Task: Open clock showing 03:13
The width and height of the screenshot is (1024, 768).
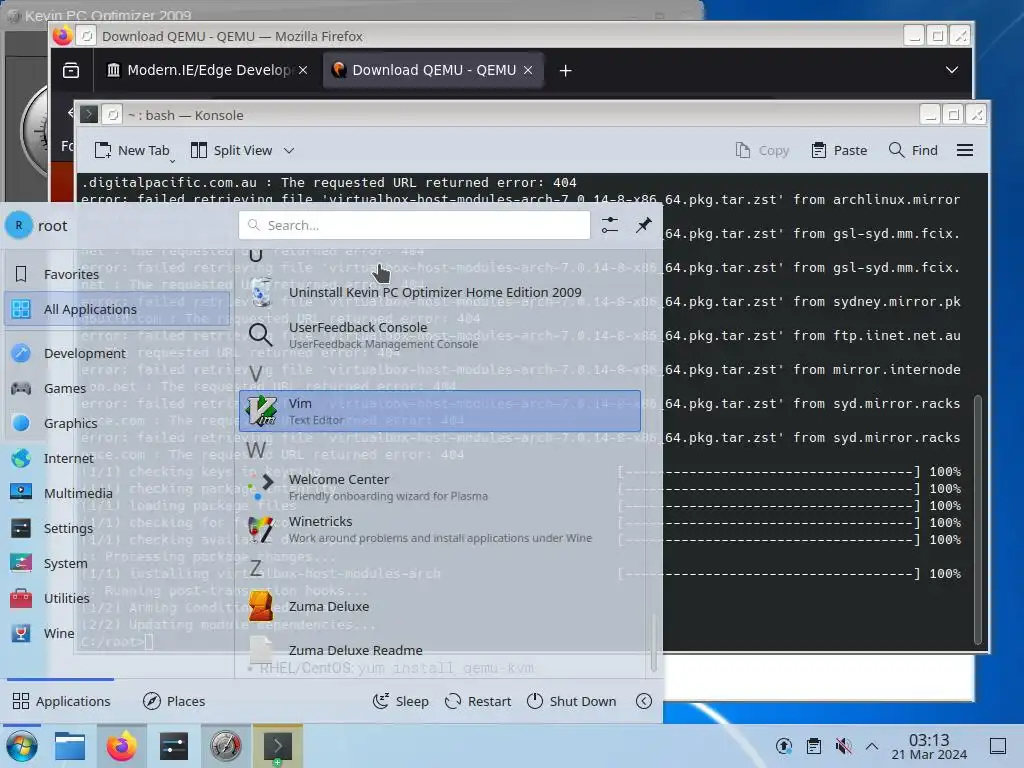Action: [x=929, y=746]
